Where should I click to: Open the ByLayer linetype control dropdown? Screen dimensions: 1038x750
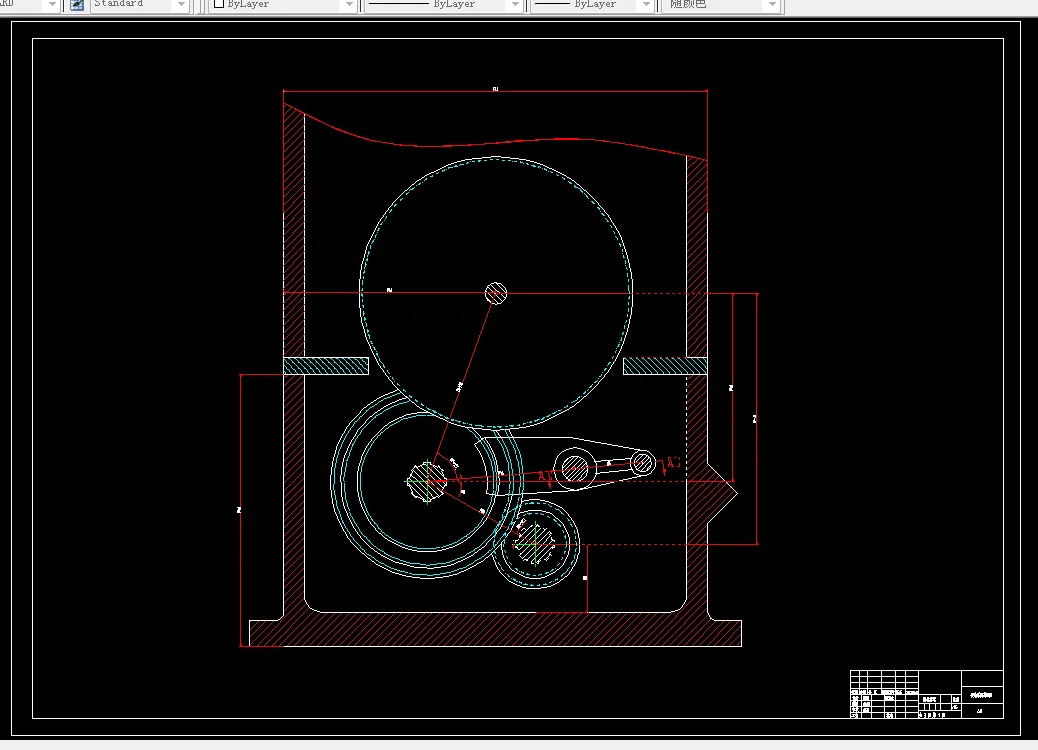(x=444, y=5)
